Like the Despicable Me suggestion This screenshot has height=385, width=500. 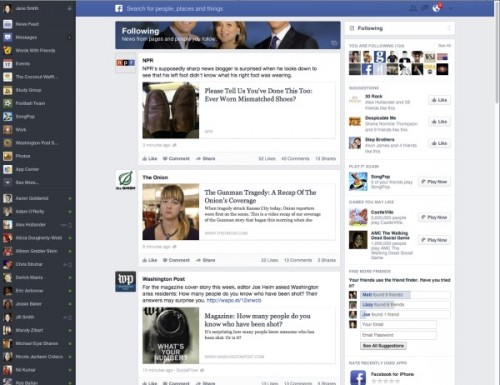tap(439, 122)
